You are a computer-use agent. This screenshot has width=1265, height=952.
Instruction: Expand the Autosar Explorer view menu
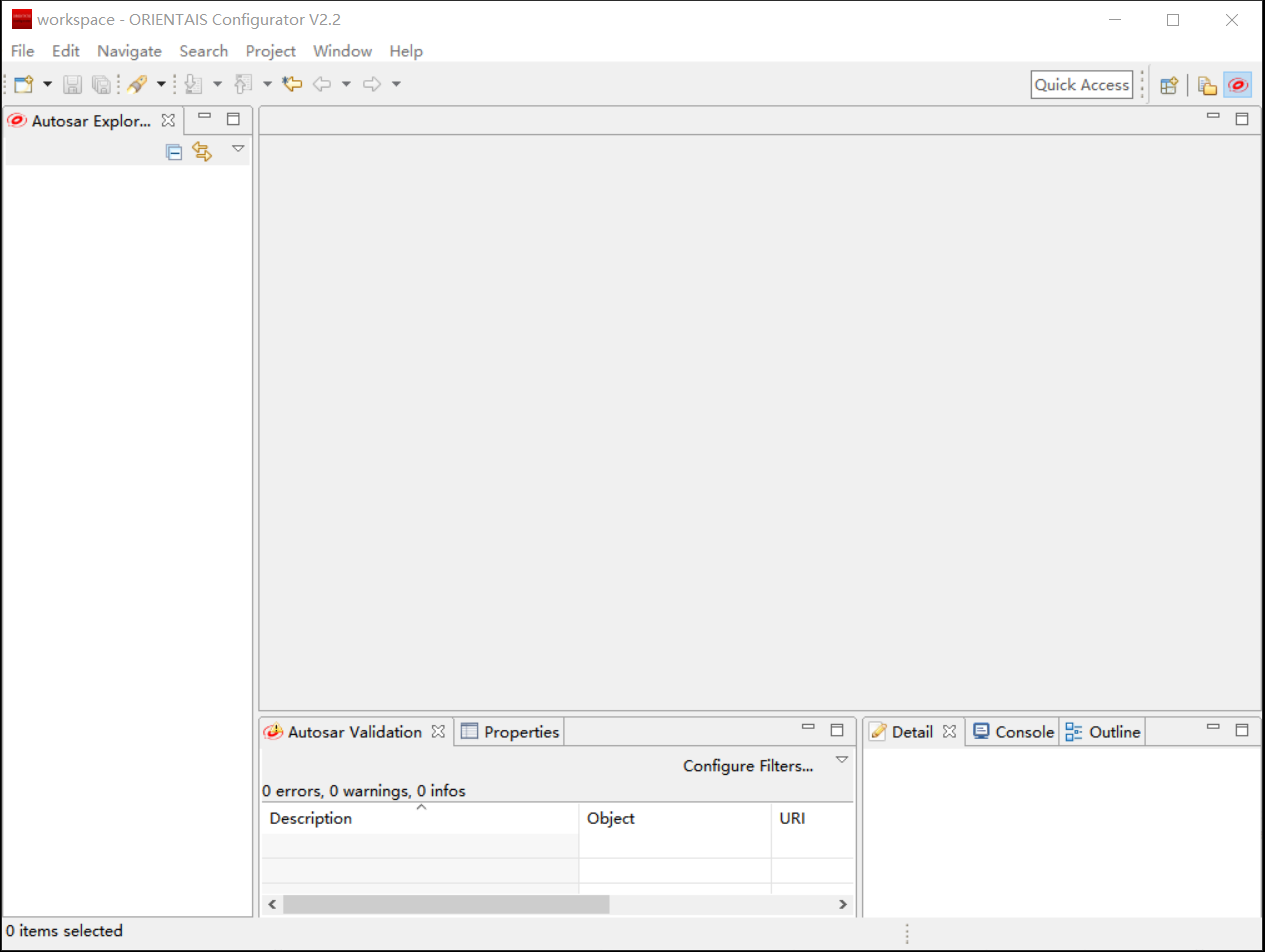coord(238,149)
